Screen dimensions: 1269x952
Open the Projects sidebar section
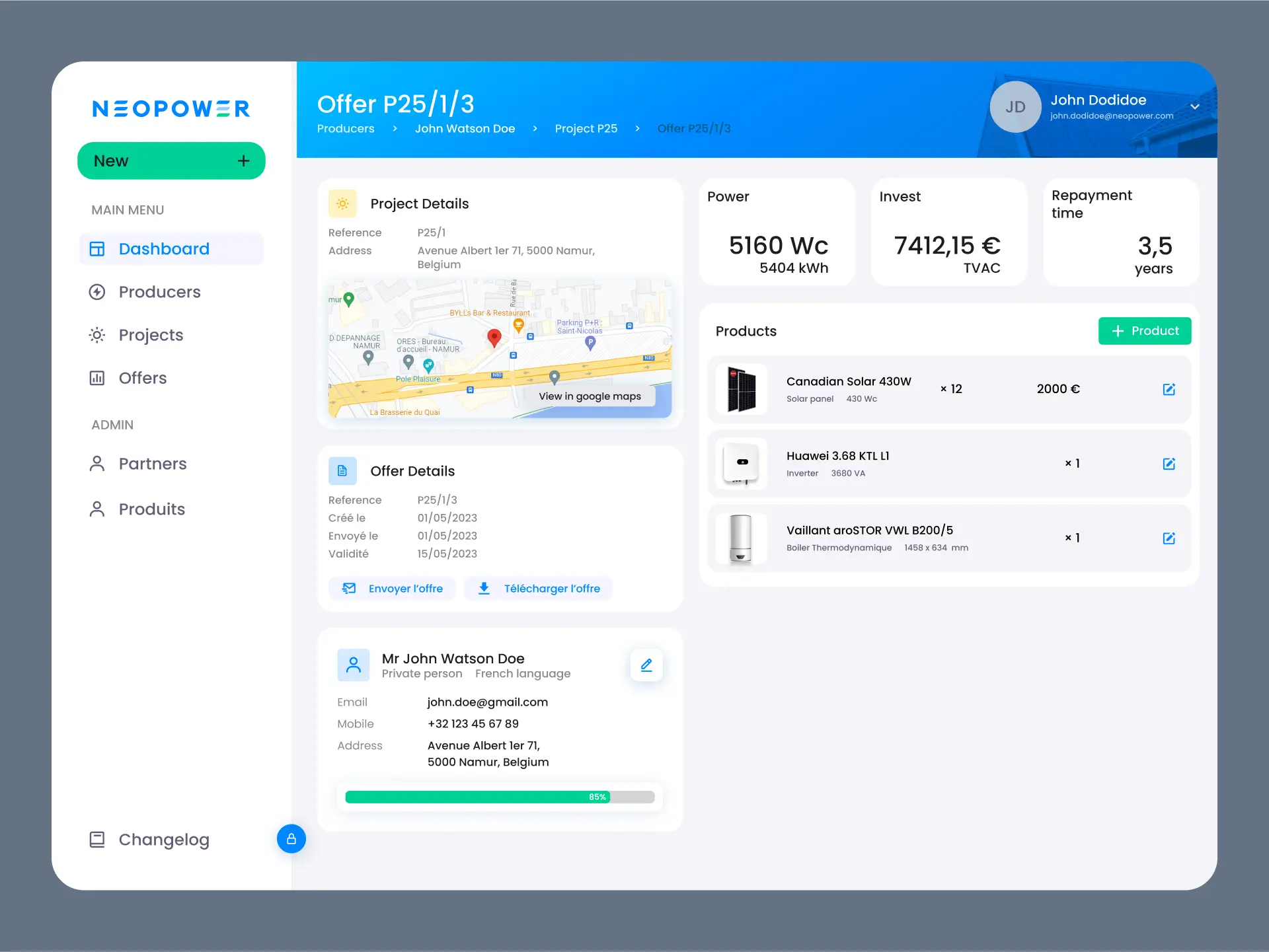click(151, 335)
